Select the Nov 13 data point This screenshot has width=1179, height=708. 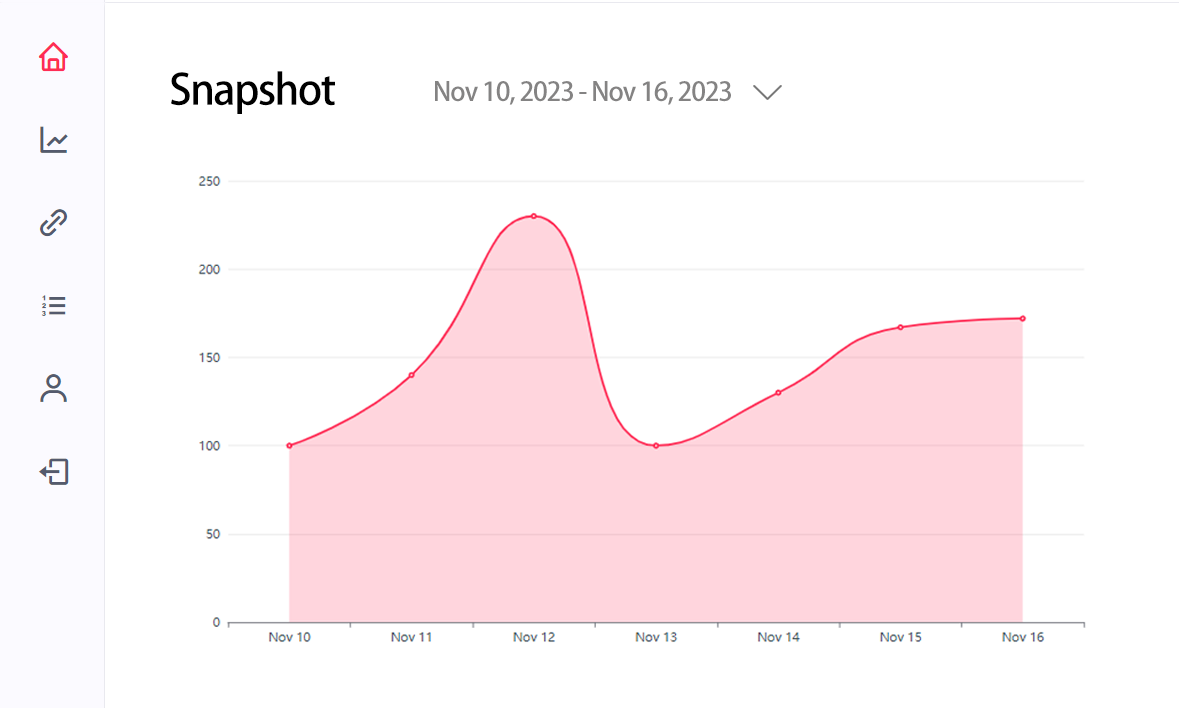656,445
